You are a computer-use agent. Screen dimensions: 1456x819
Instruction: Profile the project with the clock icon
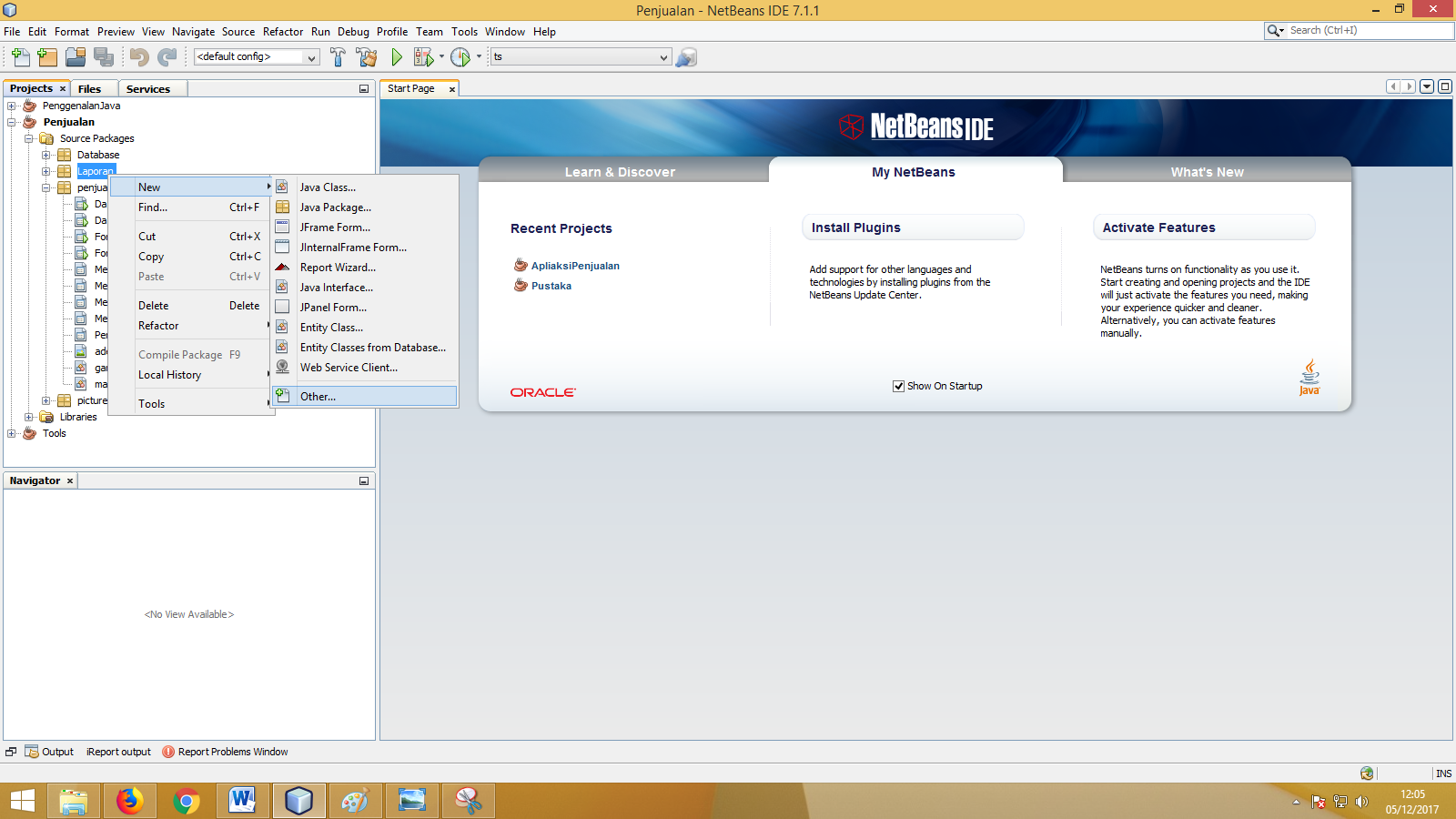[460, 56]
